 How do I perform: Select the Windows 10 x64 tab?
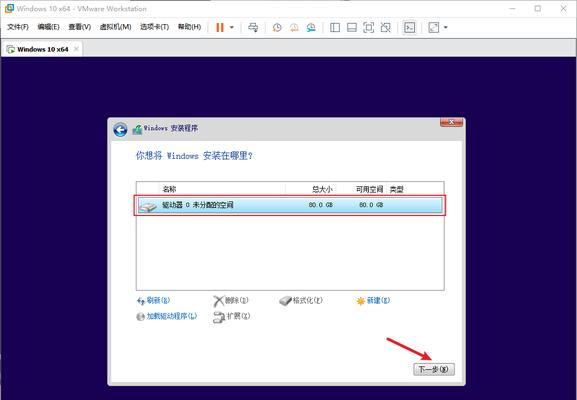(x=42, y=49)
